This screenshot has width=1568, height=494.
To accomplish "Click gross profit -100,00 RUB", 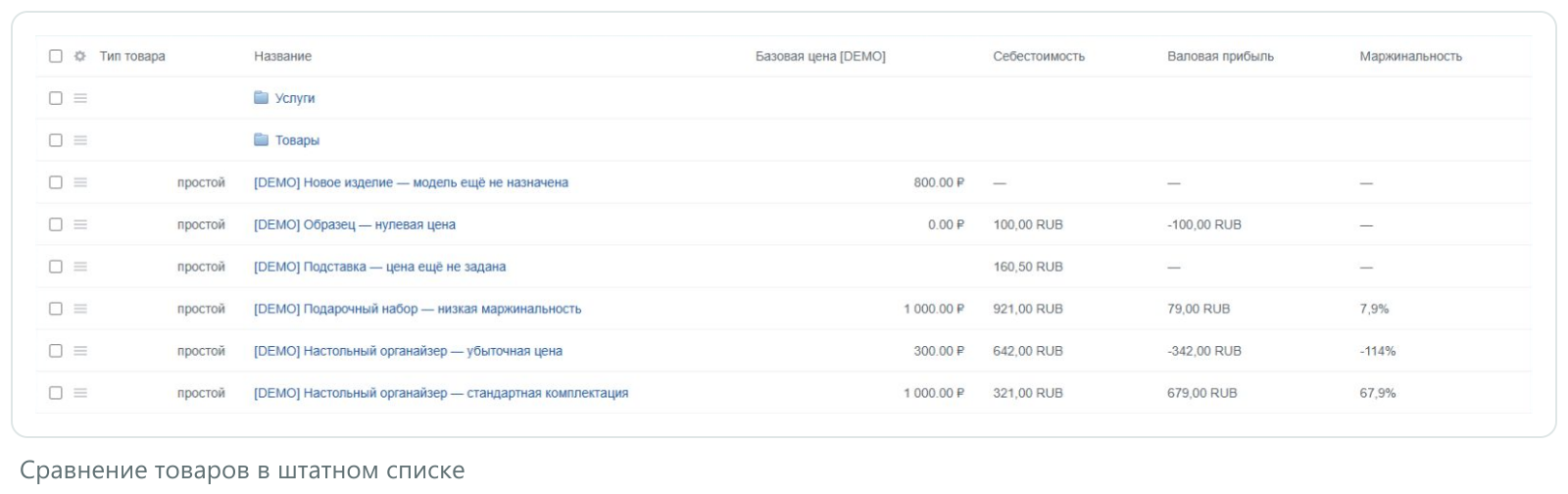I will pyautogui.click(x=1204, y=224).
